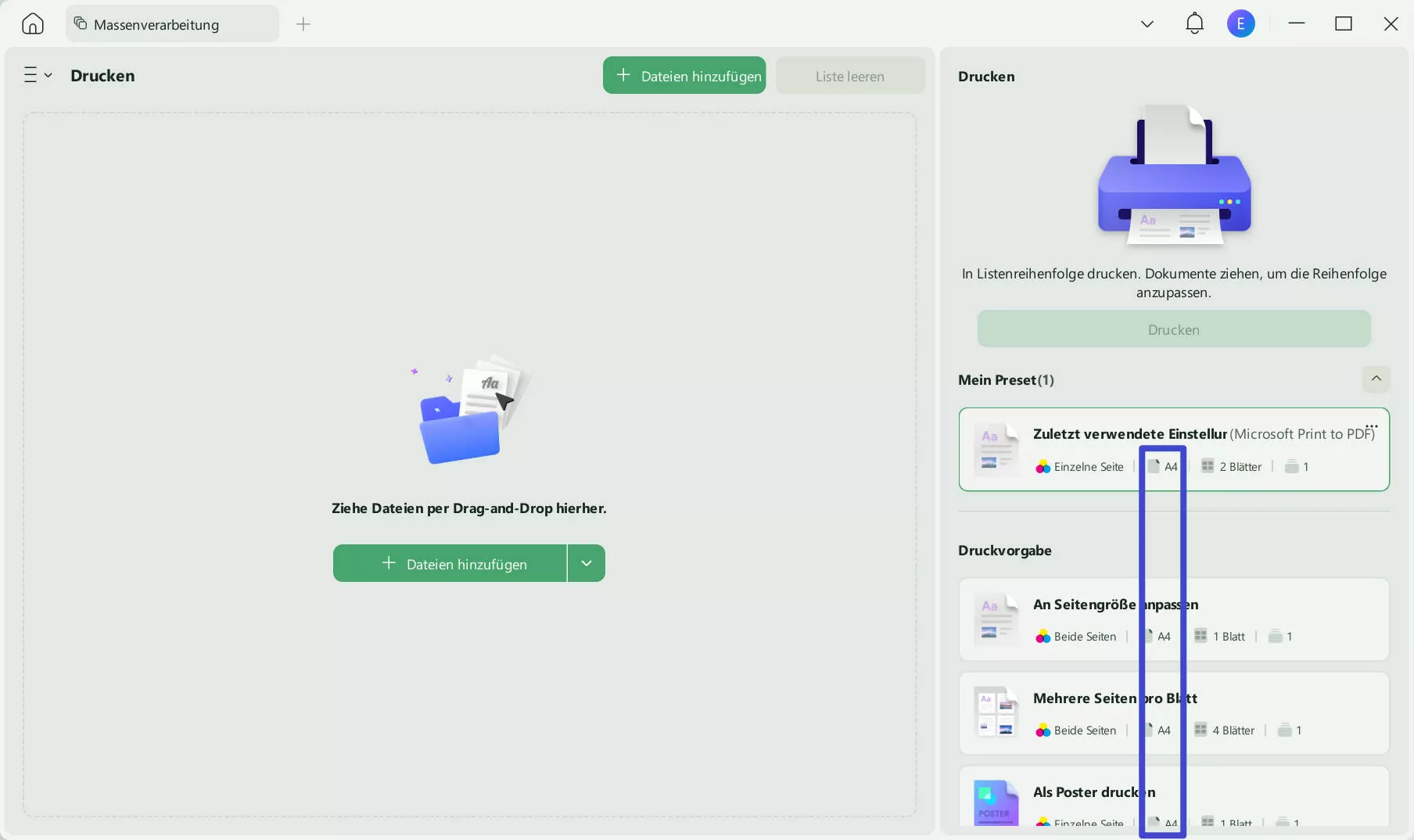This screenshot has width=1414, height=840.
Task: Collapse the Mein Preset section
Action: 1376,379
